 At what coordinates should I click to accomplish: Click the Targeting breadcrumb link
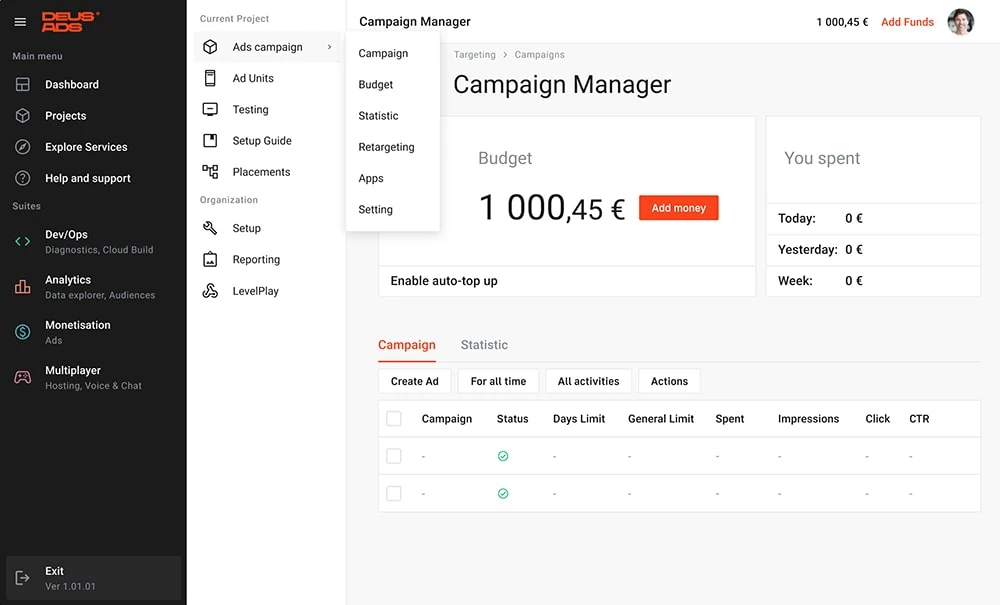(474, 55)
